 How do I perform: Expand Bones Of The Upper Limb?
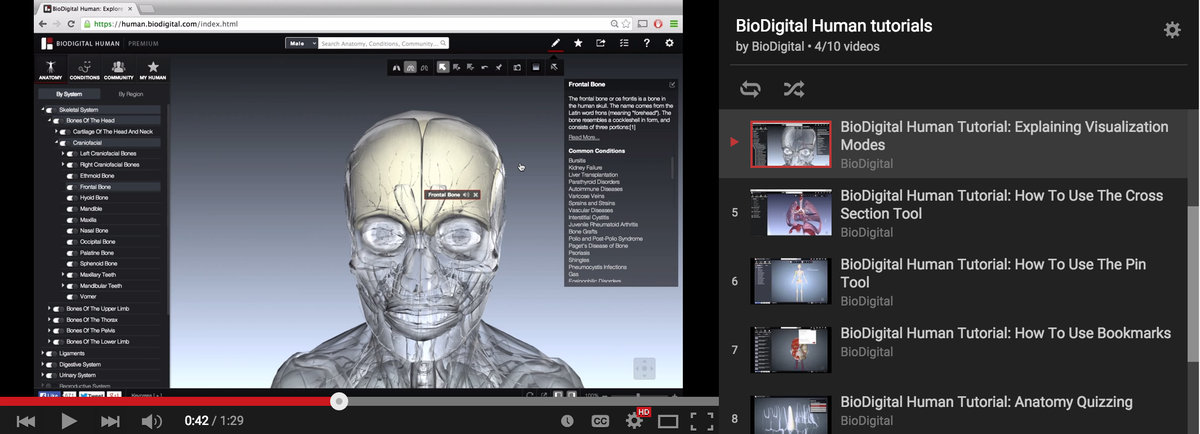49,309
